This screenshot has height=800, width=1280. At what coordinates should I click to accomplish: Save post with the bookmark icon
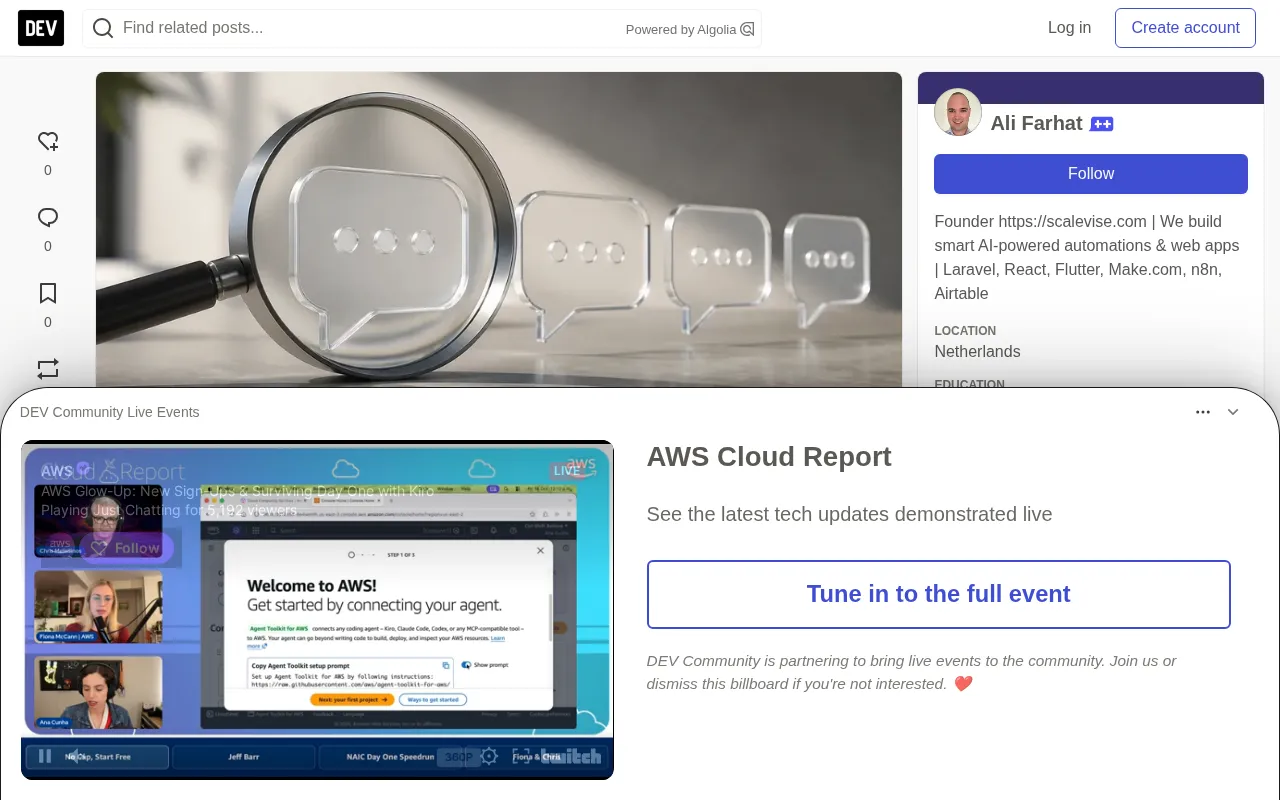tap(48, 293)
